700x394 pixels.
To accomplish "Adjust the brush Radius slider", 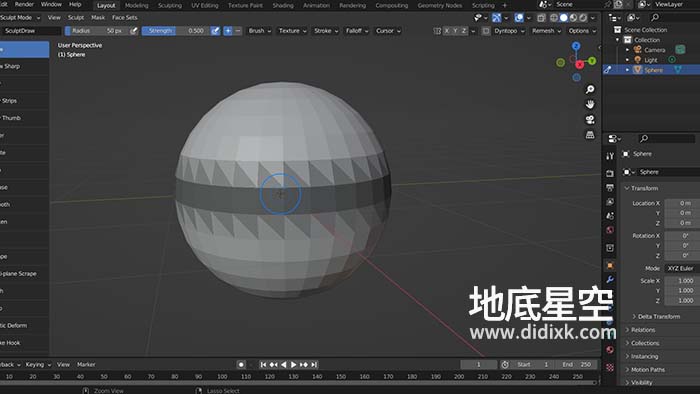I will [97, 31].
